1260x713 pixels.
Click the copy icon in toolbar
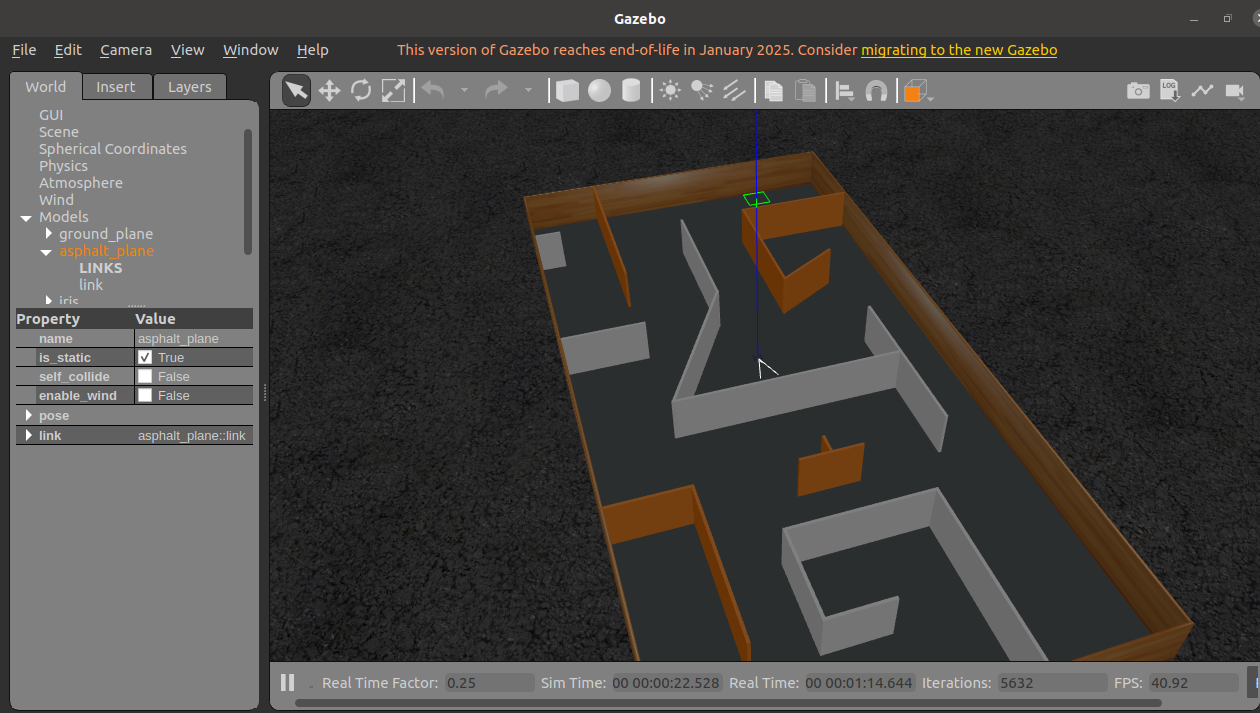pyautogui.click(x=773, y=91)
